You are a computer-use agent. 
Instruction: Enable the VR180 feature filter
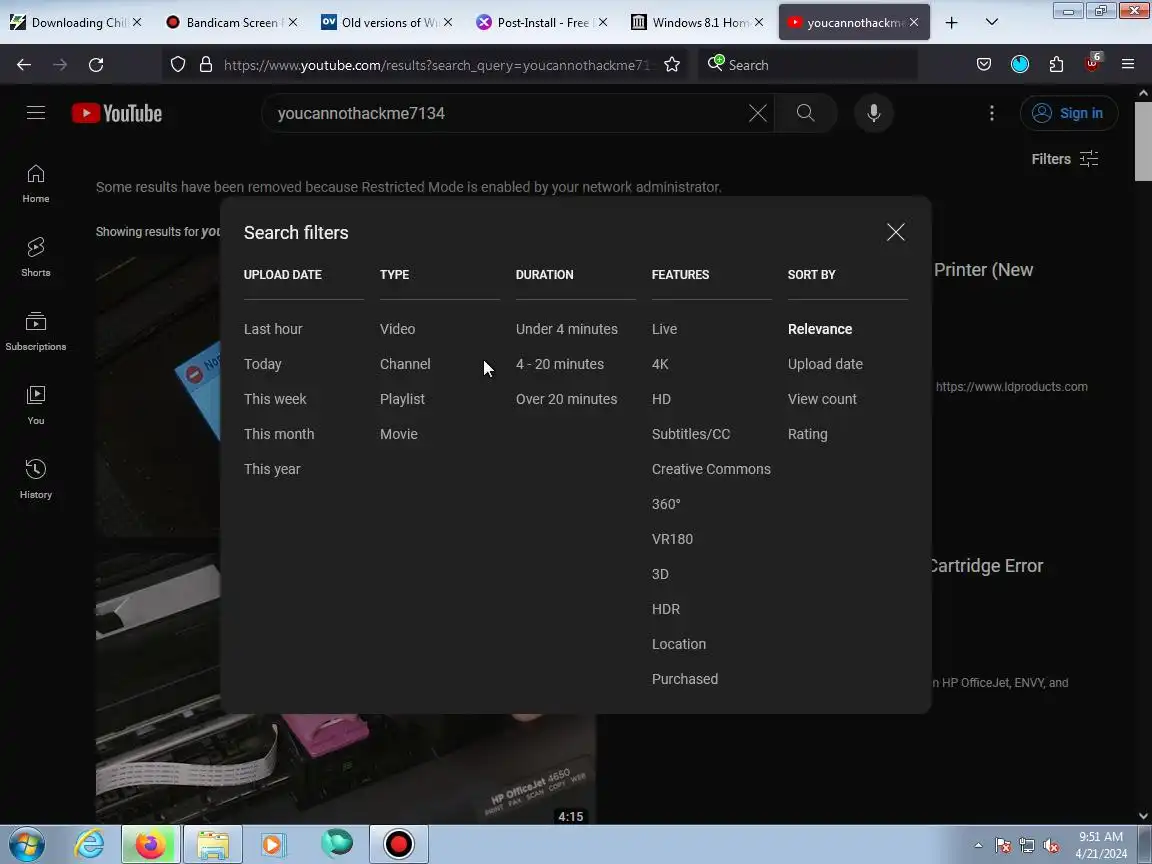point(672,539)
